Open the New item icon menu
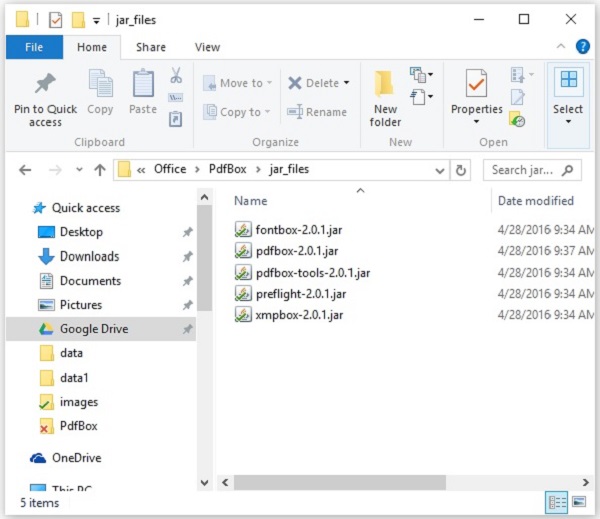Screen dimensions: 600x519 (421, 74)
